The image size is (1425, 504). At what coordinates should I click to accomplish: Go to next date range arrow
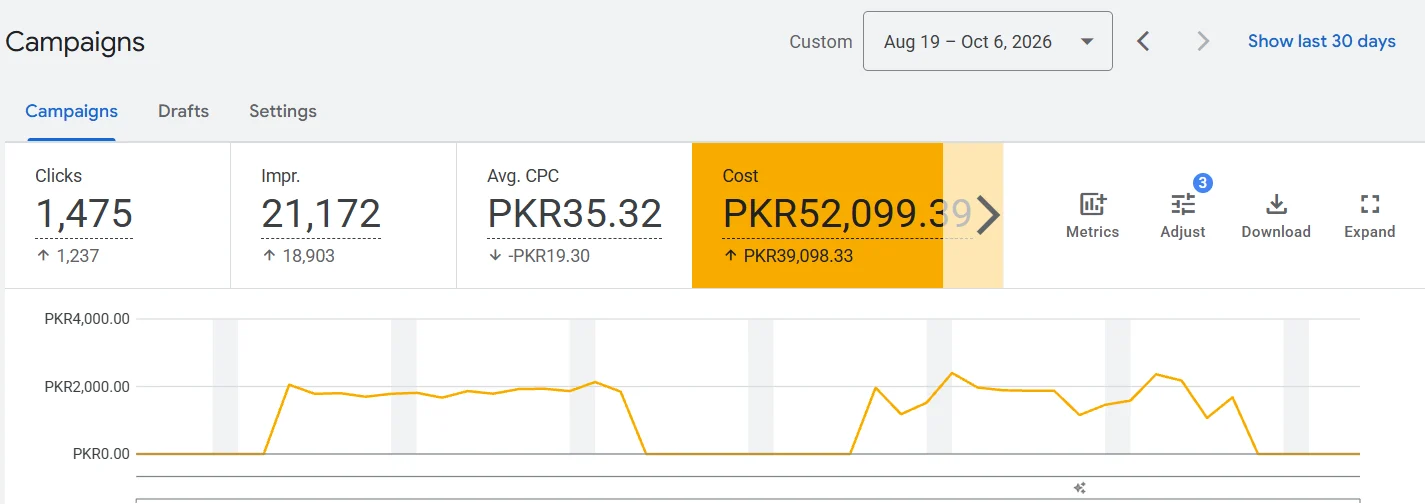(x=1203, y=41)
